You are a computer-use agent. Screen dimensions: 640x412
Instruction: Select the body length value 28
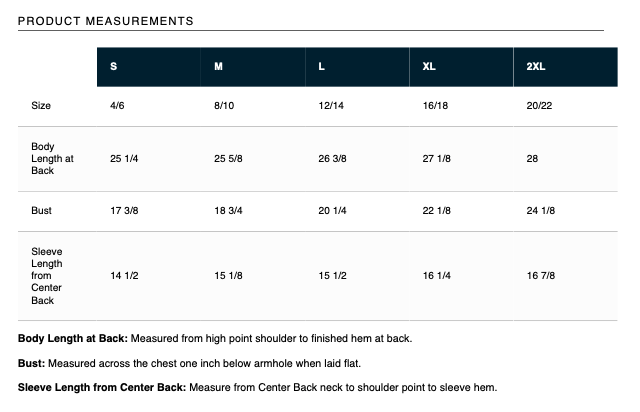[x=532, y=158]
